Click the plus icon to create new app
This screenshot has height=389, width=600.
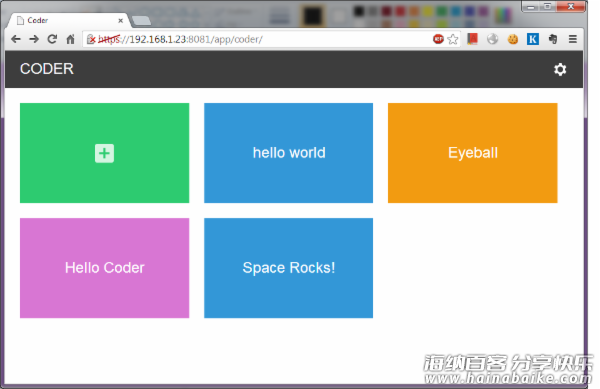pyautogui.click(x=104, y=153)
